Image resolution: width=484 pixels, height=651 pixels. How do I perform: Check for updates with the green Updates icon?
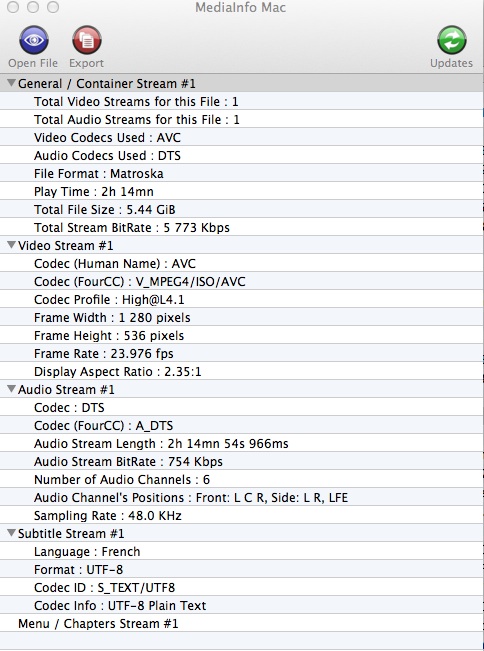(451, 40)
